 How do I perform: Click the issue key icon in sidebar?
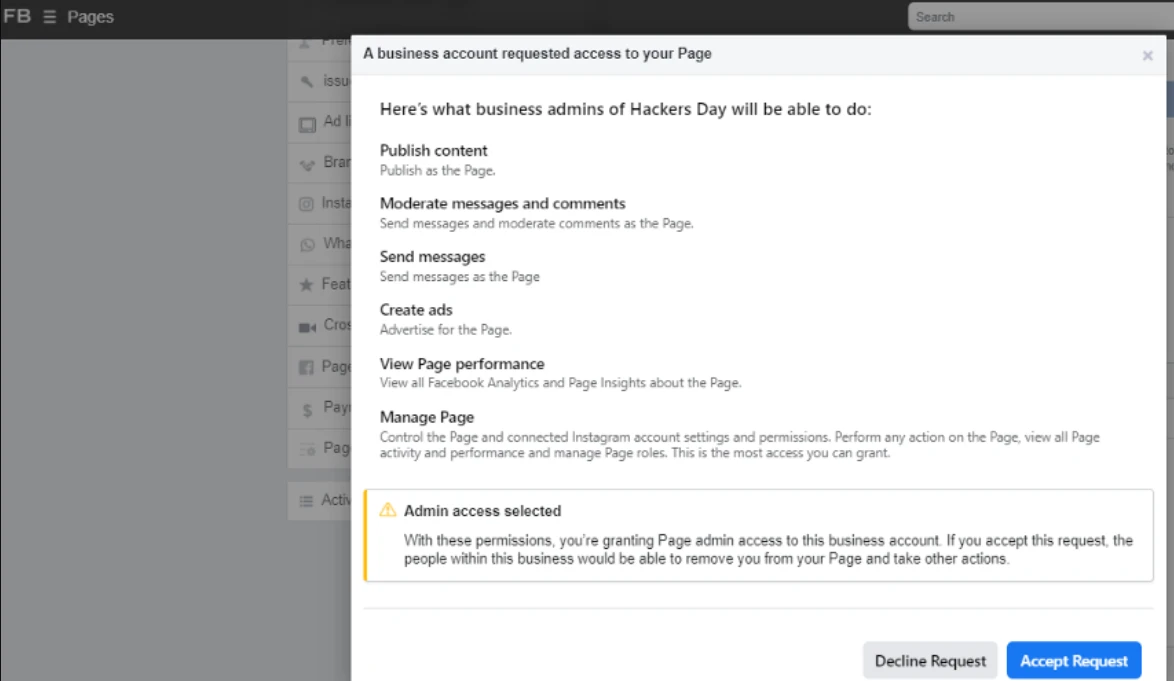[307, 82]
